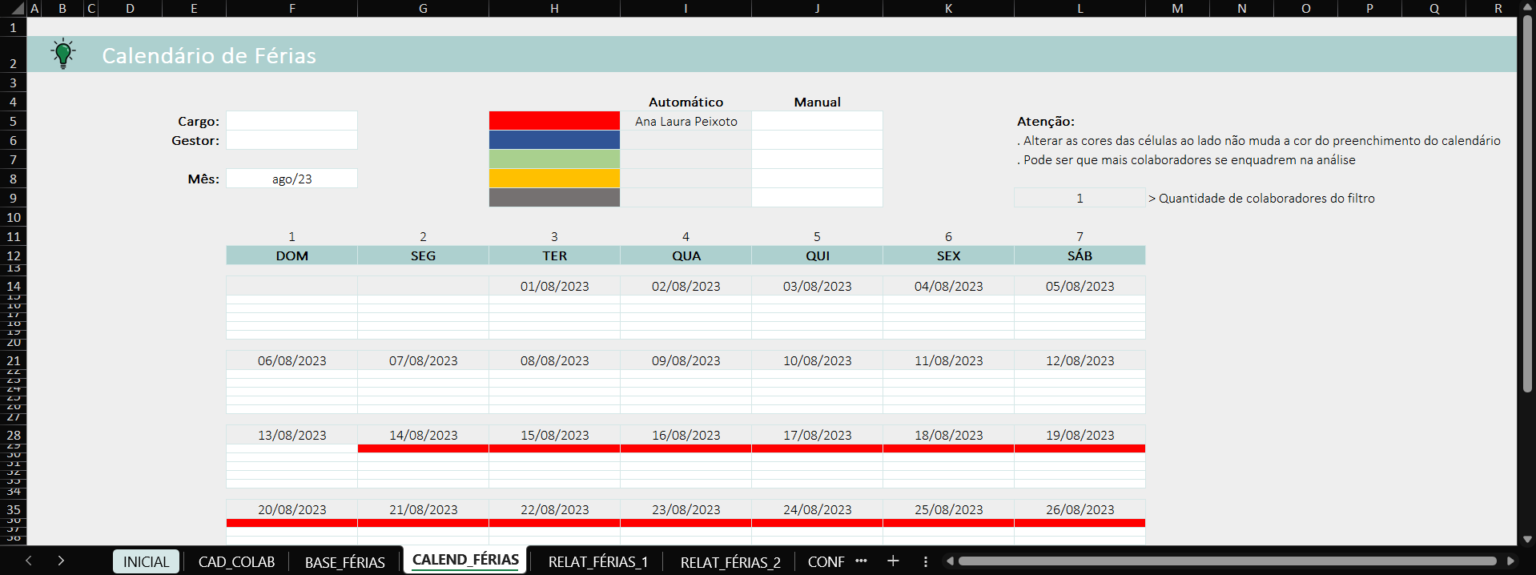Select the 26/08/2023 date cell
The height and width of the screenshot is (575, 1536).
(x=1080, y=509)
